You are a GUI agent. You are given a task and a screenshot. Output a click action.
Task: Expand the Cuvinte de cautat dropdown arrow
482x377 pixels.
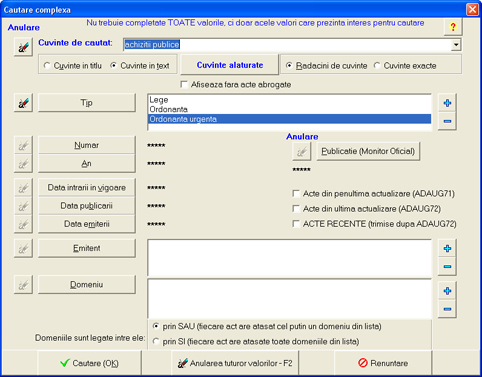(x=456, y=45)
